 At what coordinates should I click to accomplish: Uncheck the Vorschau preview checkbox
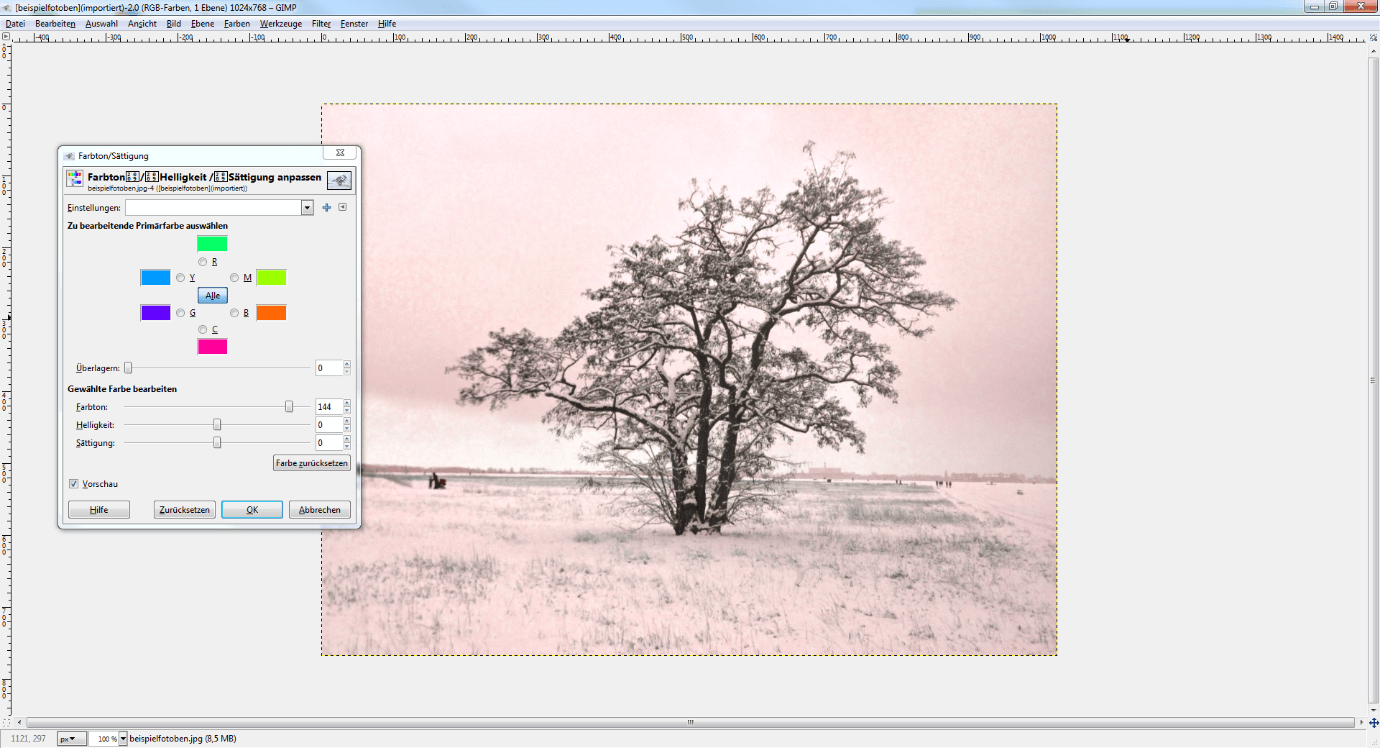(x=74, y=484)
